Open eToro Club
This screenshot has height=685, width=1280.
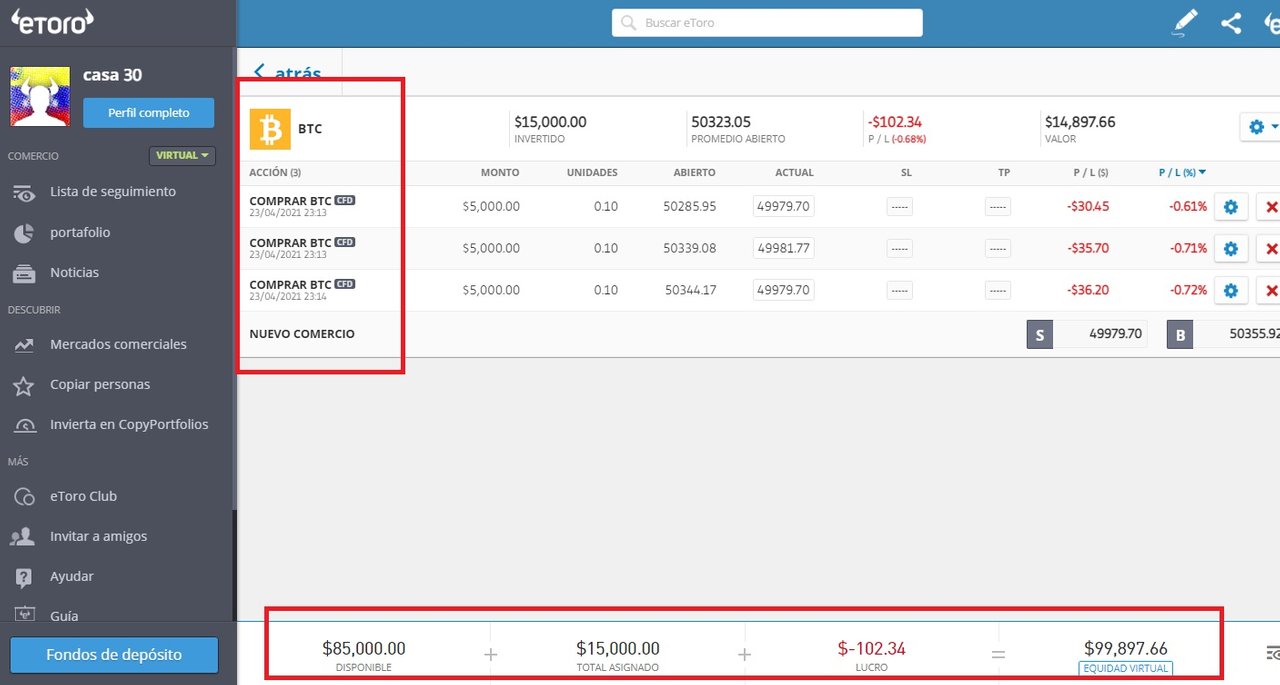[x=84, y=496]
